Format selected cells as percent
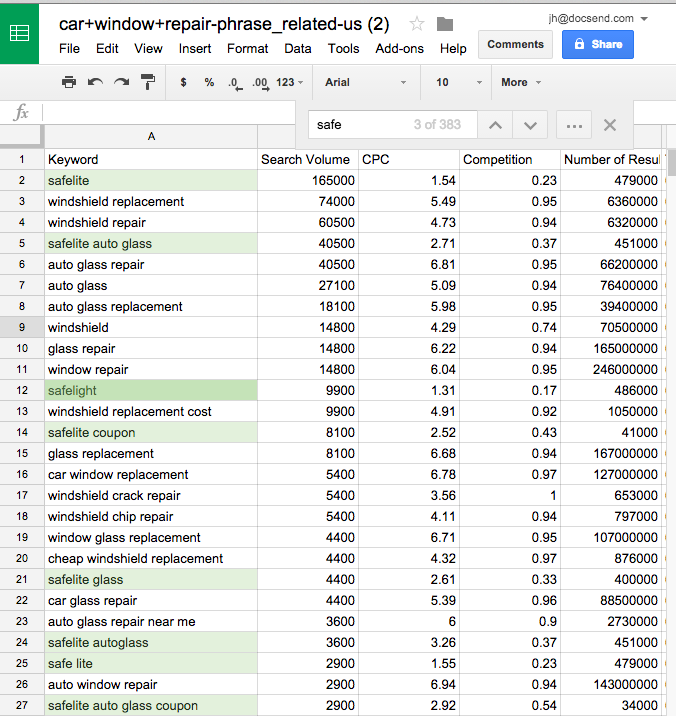The width and height of the screenshot is (676, 716). 209,82
